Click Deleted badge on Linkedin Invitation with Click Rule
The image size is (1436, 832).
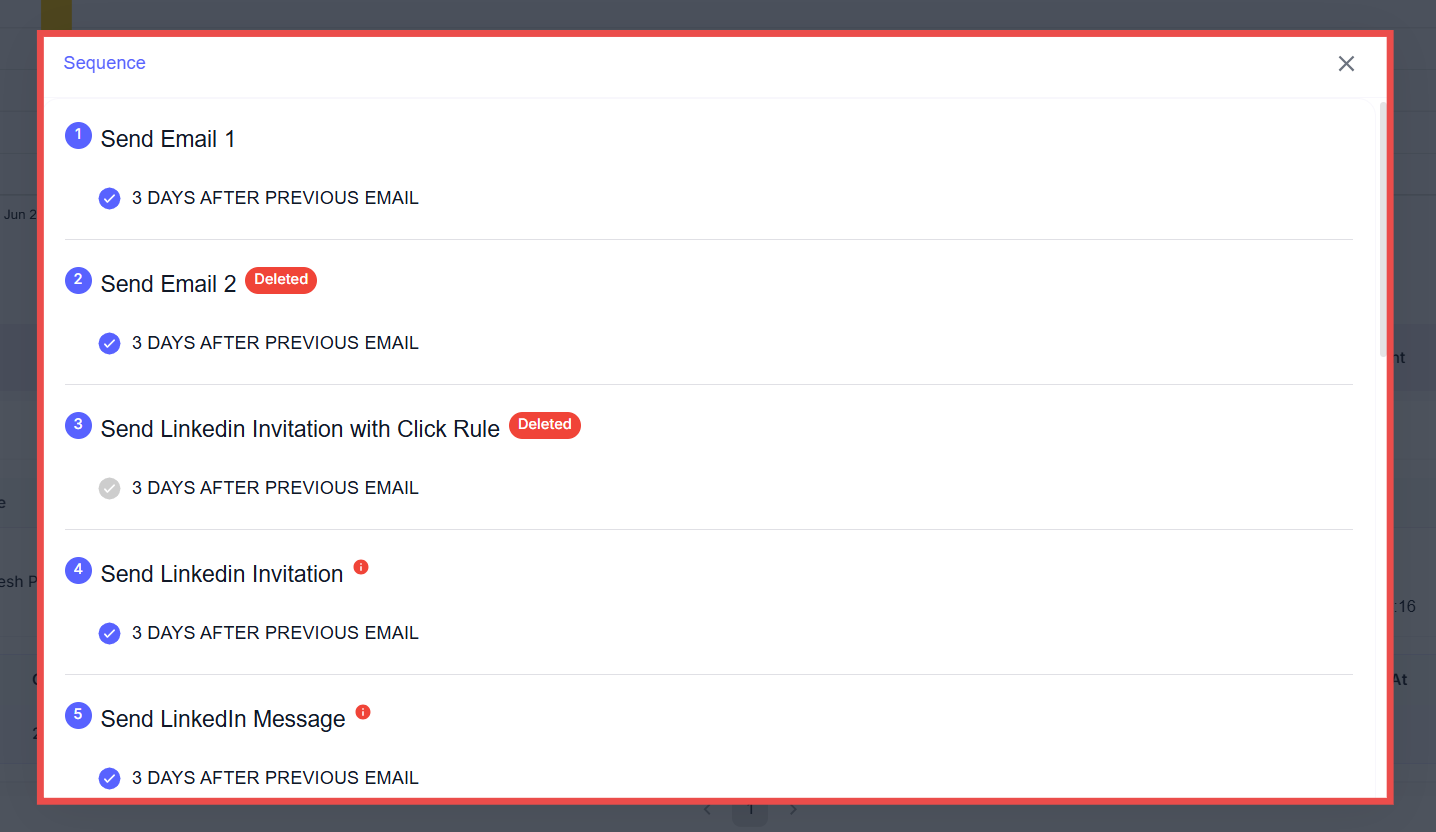point(544,425)
